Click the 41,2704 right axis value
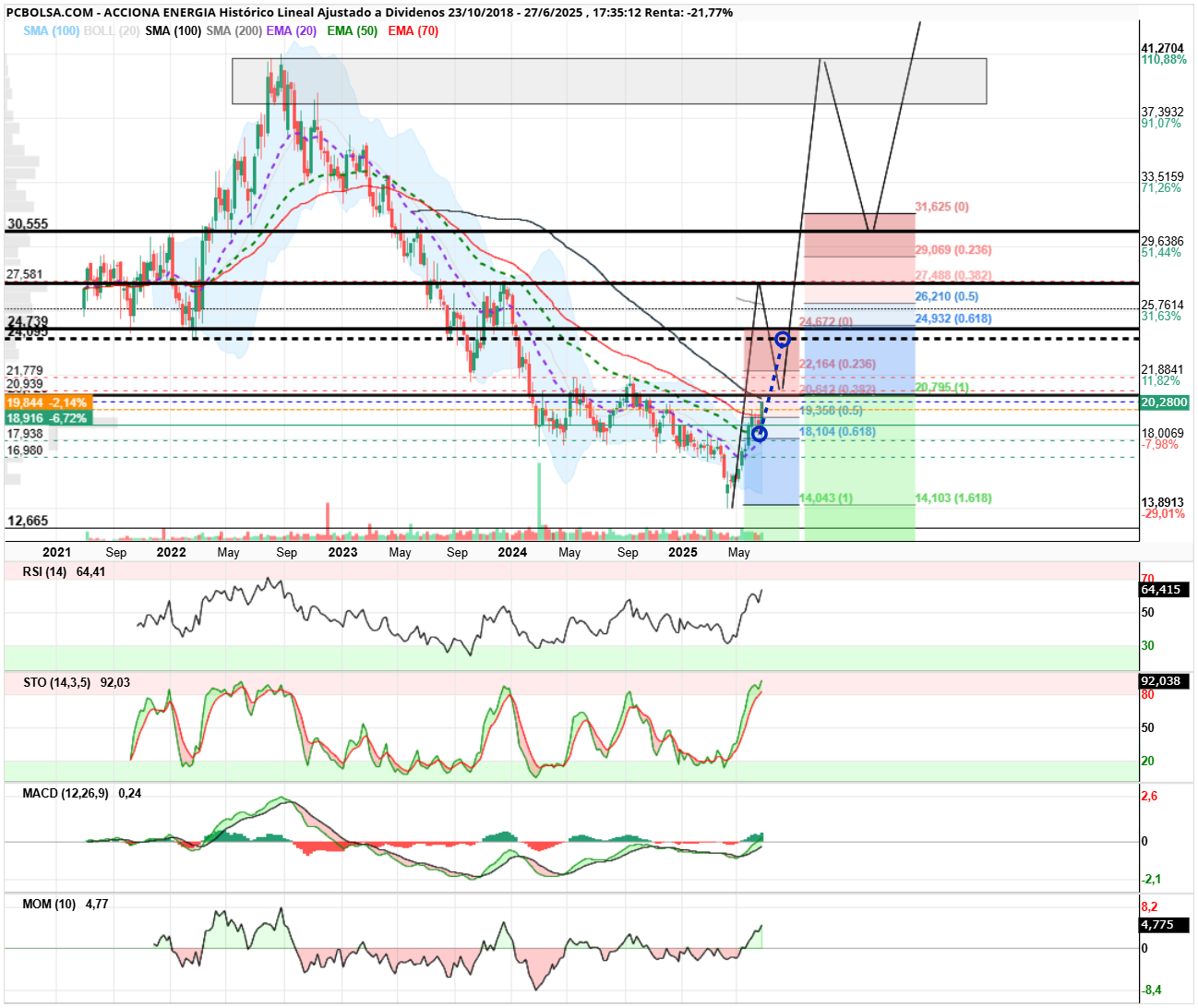The width and height of the screenshot is (1198, 1008). pyautogui.click(x=1163, y=48)
